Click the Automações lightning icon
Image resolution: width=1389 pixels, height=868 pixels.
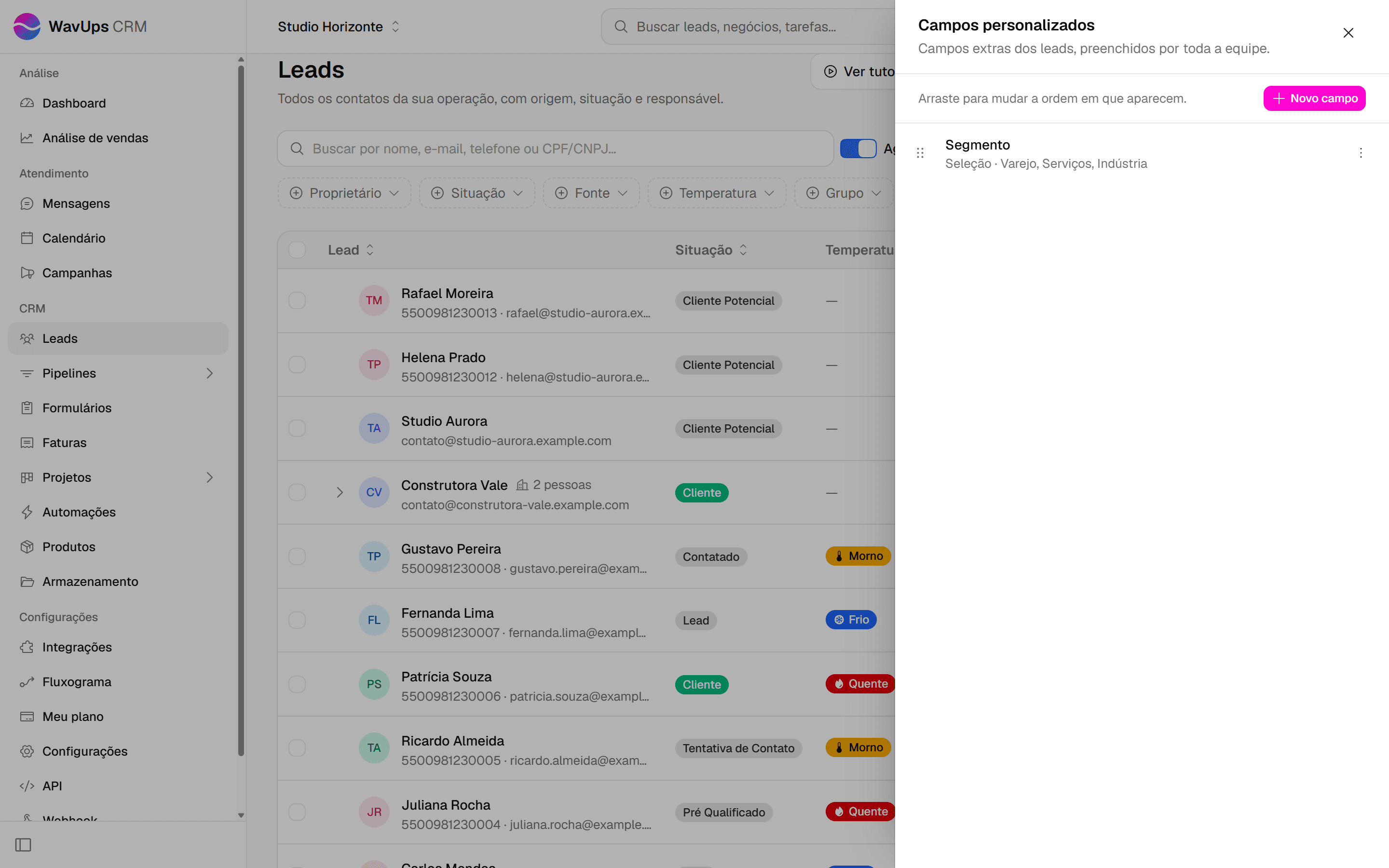tap(27, 512)
